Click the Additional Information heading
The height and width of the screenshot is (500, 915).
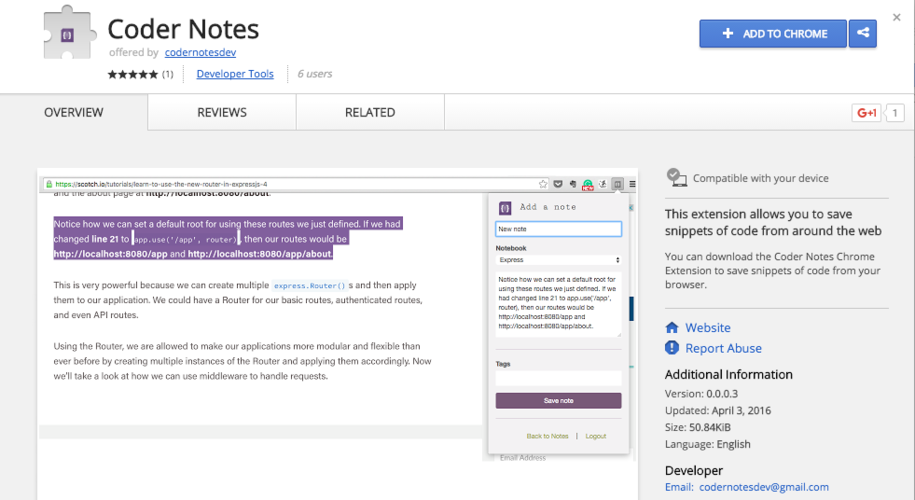728,374
